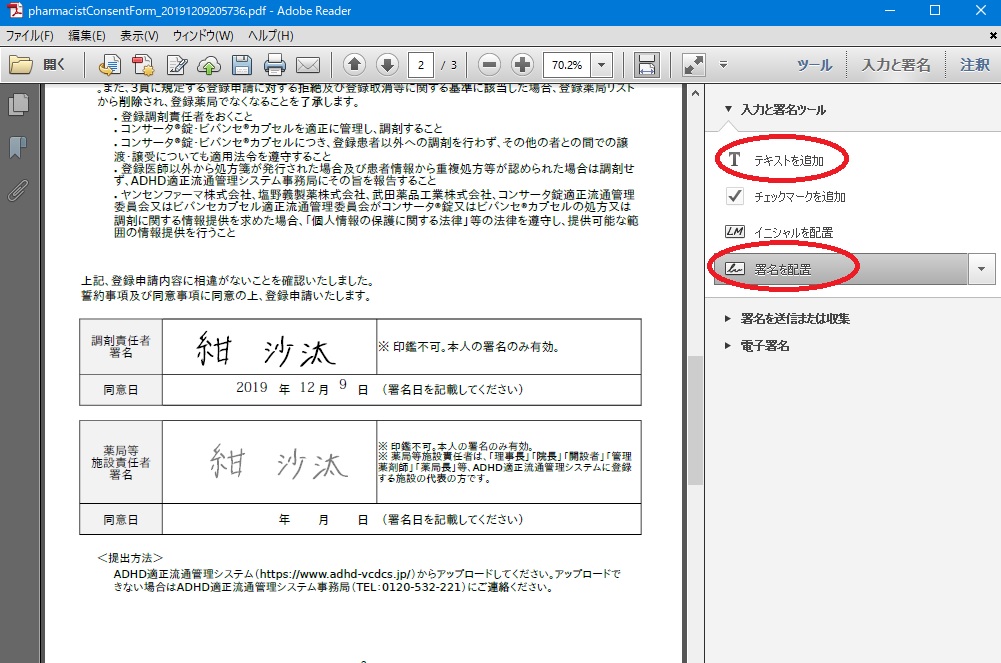
Task: Click the open file folder icon
Action: pyautogui.click(x=21, y=65)
